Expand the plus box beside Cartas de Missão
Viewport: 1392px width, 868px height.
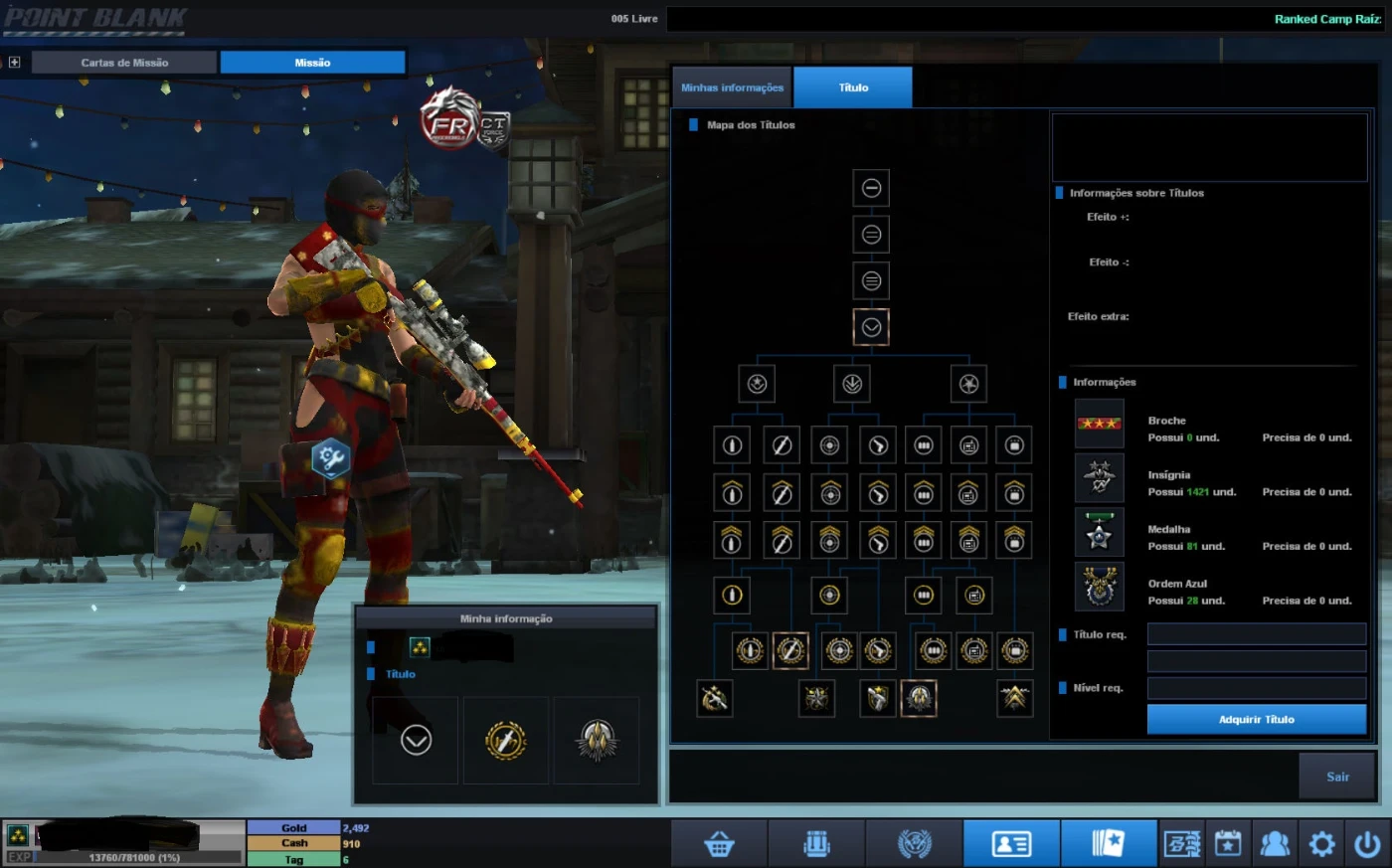point(14,62)
